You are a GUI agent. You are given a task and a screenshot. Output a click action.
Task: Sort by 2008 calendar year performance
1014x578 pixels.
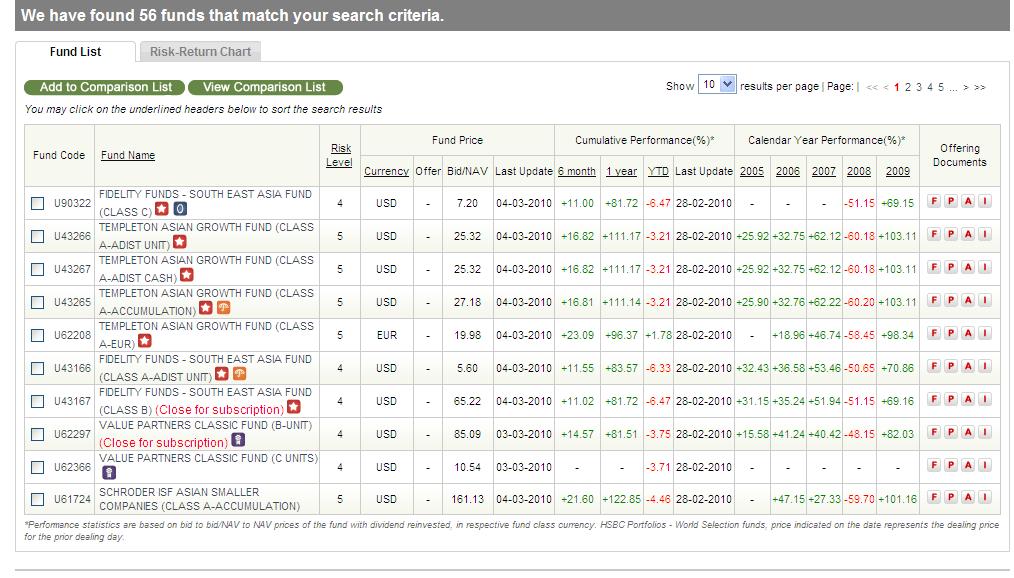859,171
